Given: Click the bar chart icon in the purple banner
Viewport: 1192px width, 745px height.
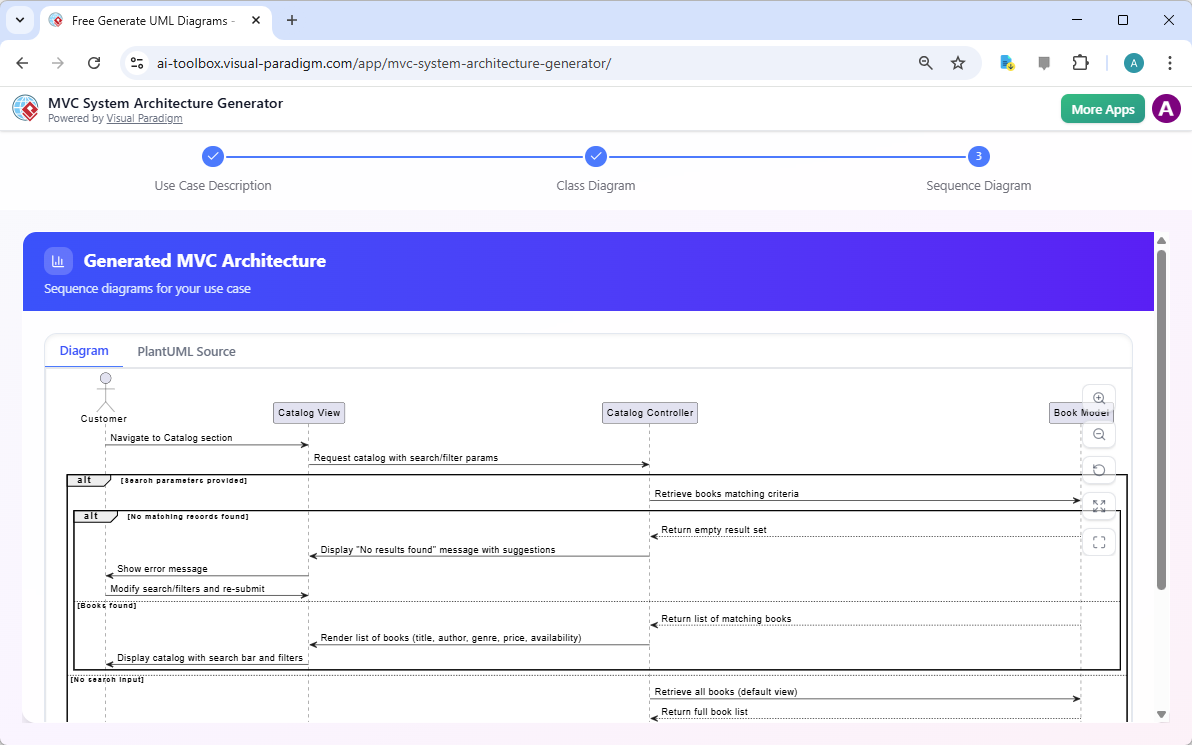Looking at the screenshot, I should click(58, 260).
